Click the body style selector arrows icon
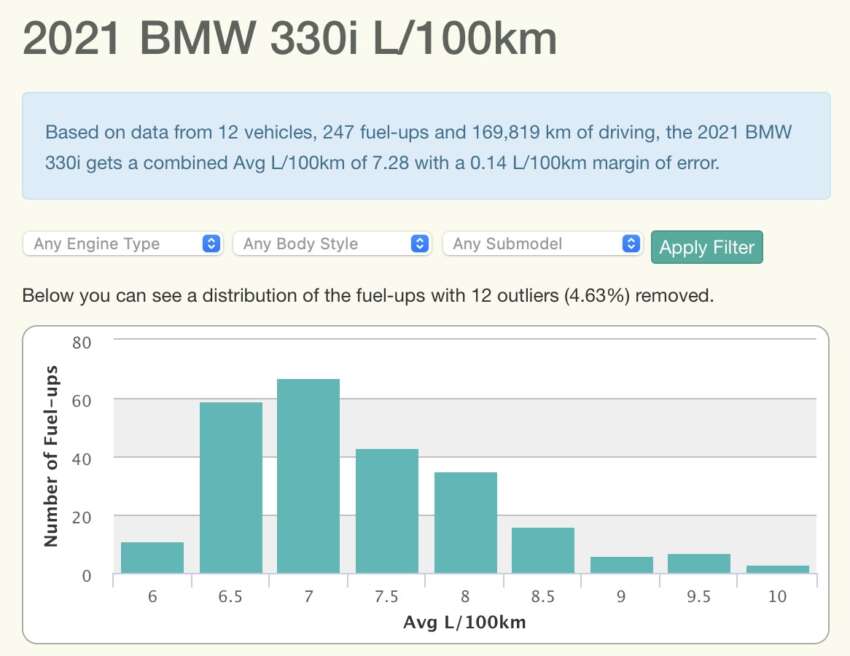 [421, 243]
